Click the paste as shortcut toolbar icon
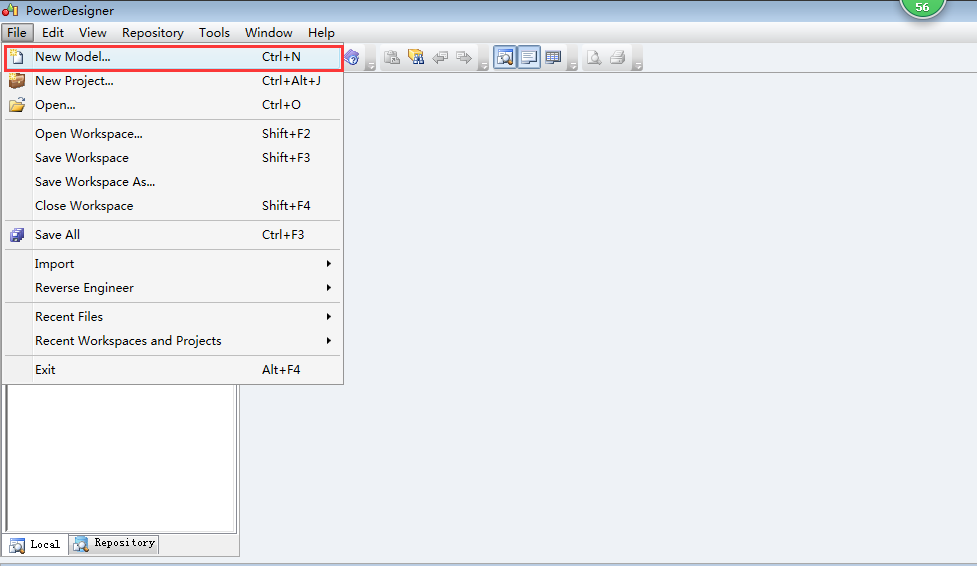This screenshot has width=977, height=566. pos(392,57)
